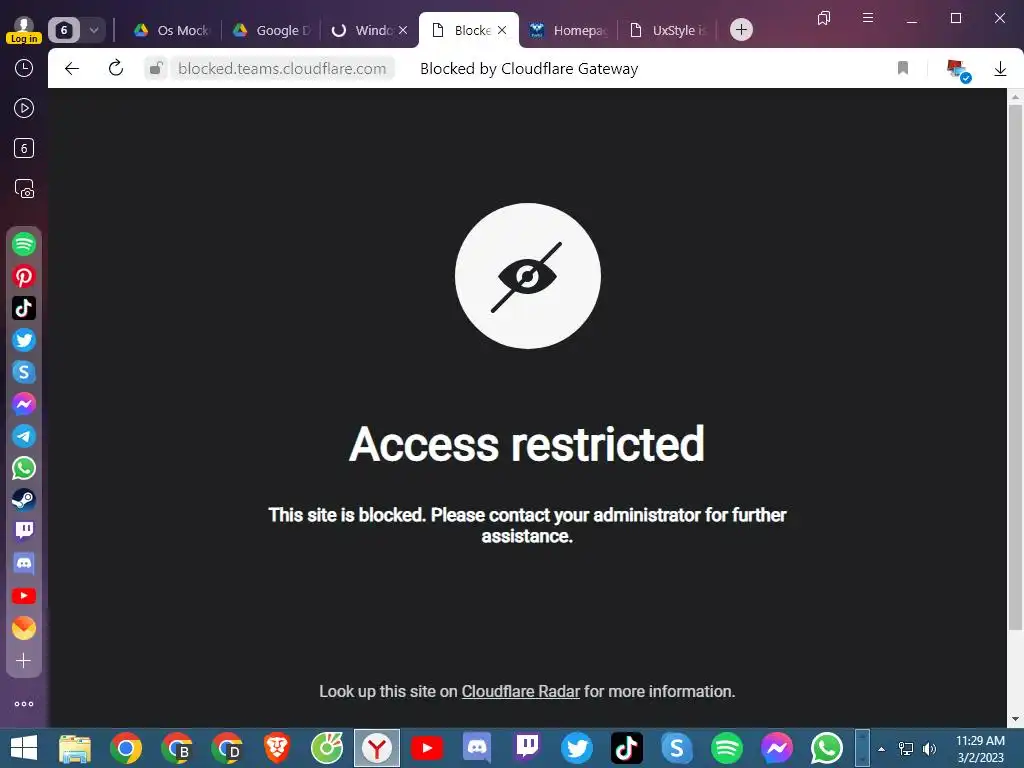This screenshot has width=1024, height=768.
Task: Click the blocked.teams.cloudflare.com address field
Action: tap(282, 69)
